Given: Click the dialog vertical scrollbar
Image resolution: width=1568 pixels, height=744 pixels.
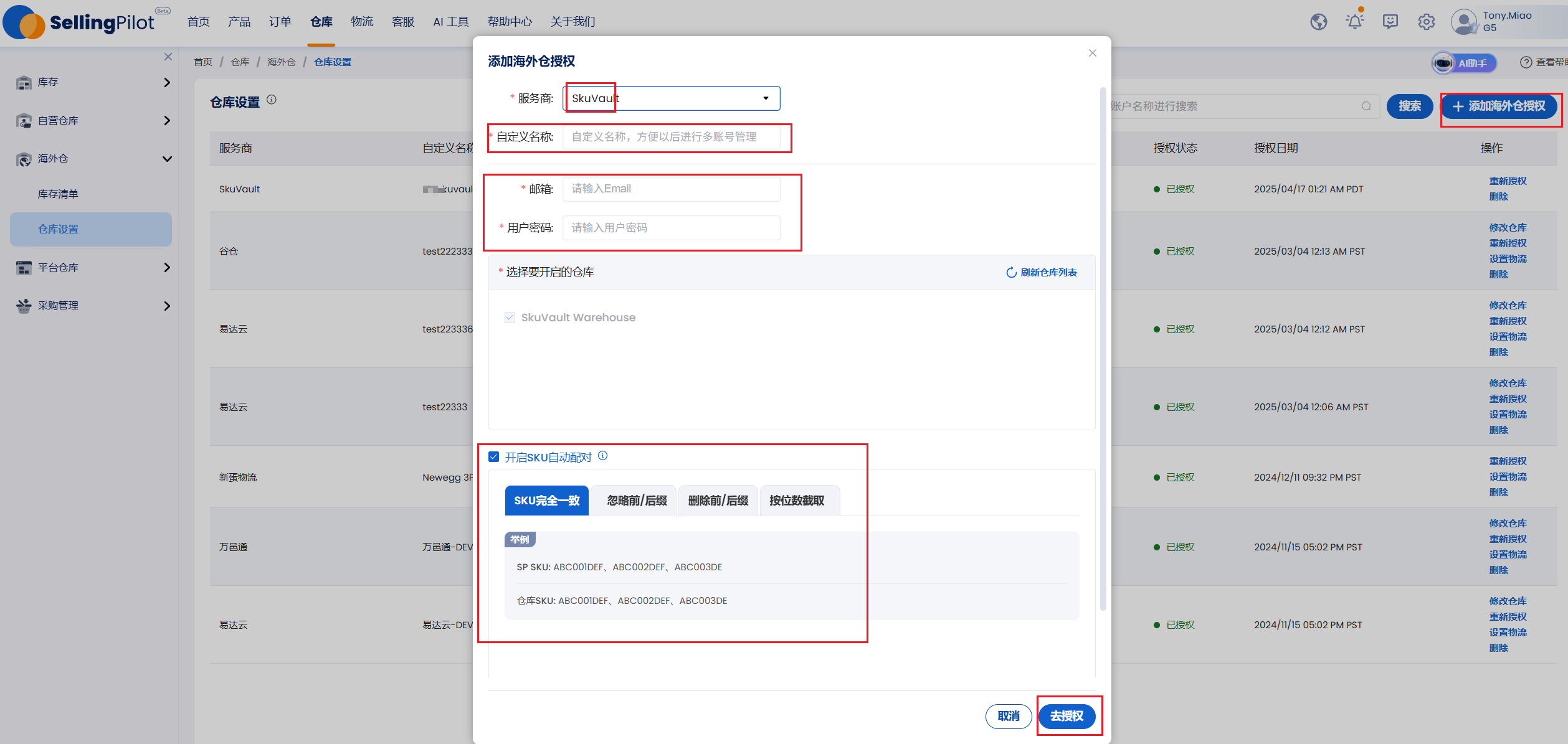Looking at the screenshot, I should (x=1103, y=349).
